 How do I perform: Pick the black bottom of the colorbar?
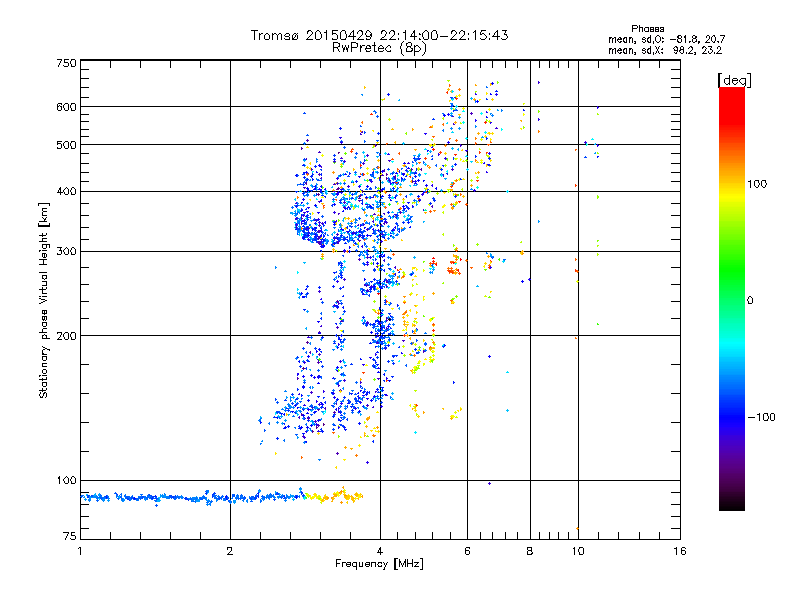731,505
